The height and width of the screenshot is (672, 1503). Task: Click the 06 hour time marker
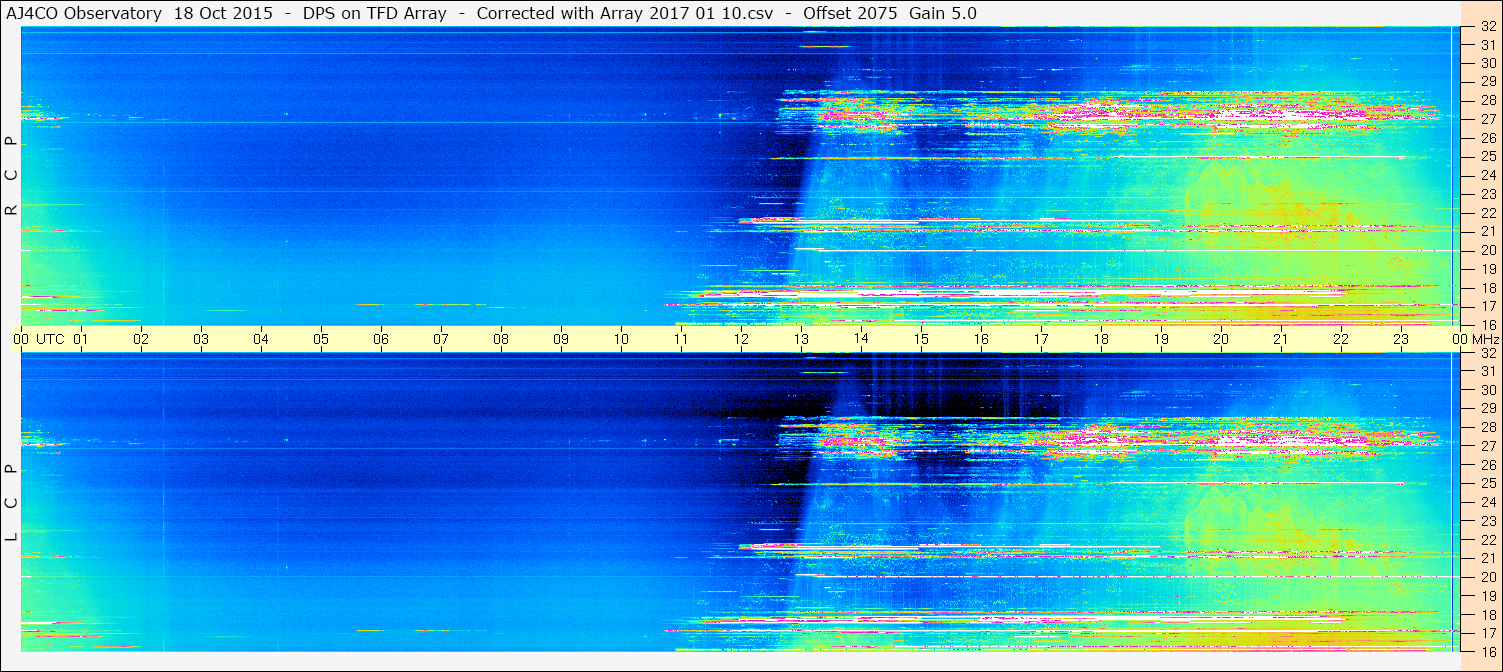tap(381, 339)
